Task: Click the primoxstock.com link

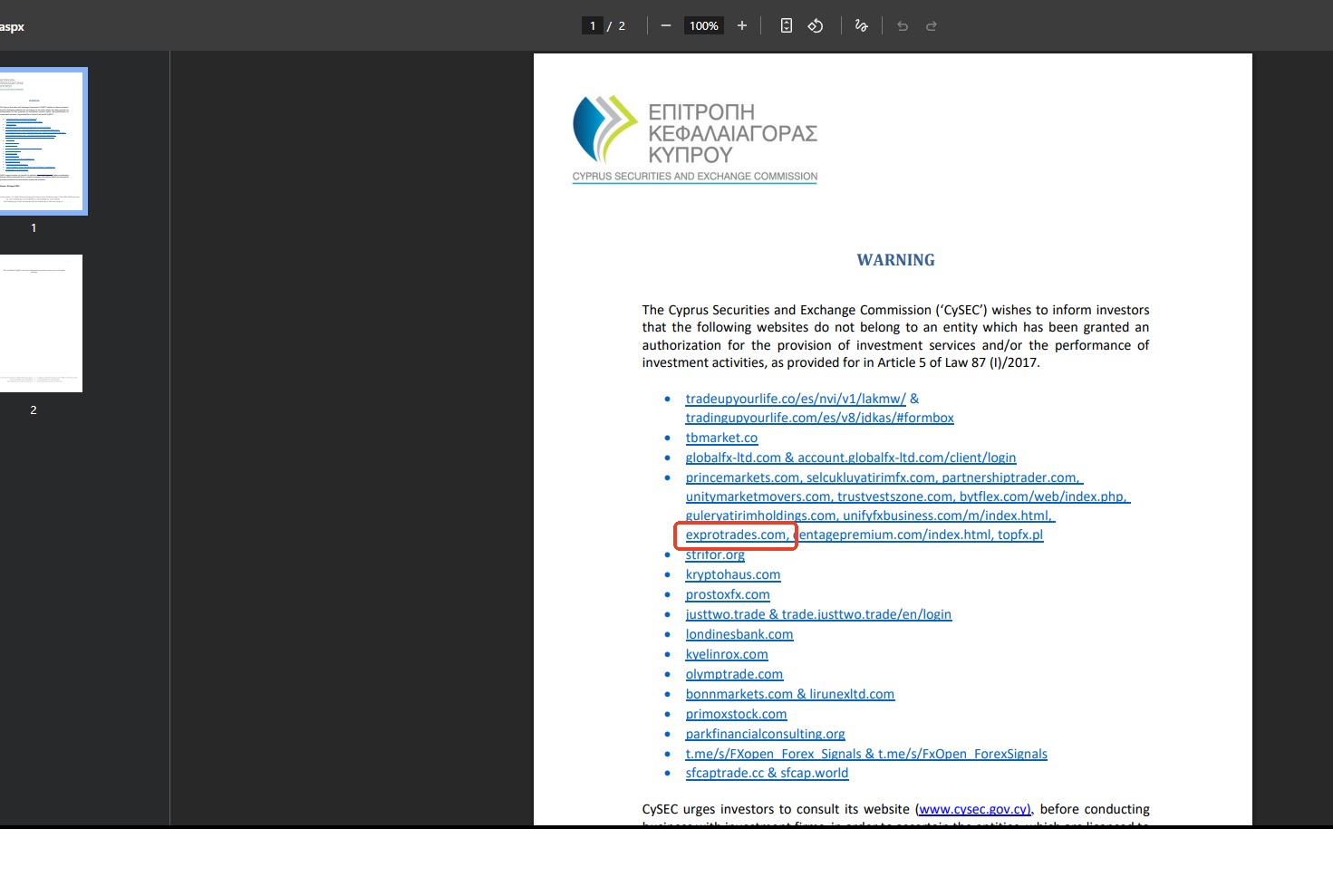Action: tap(736, 714)
